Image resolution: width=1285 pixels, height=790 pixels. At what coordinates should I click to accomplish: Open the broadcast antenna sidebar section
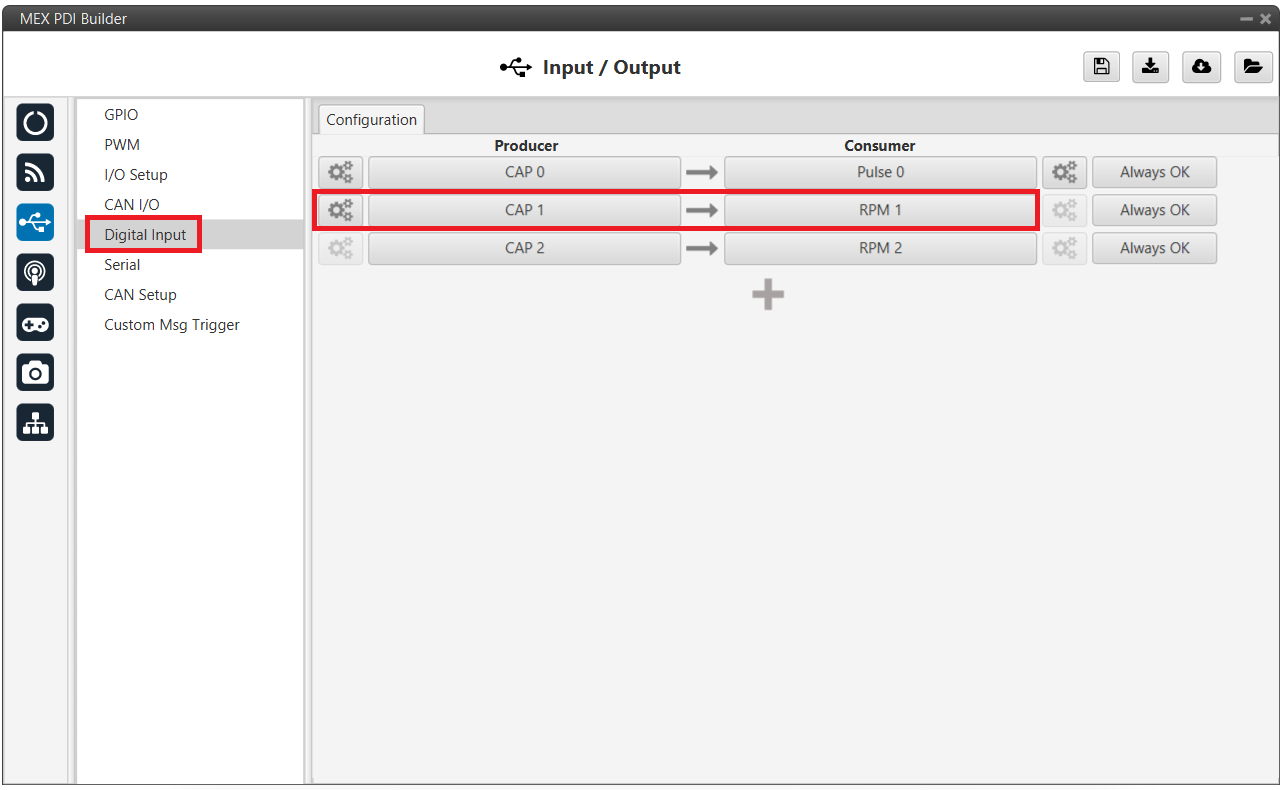pos(35,273)
